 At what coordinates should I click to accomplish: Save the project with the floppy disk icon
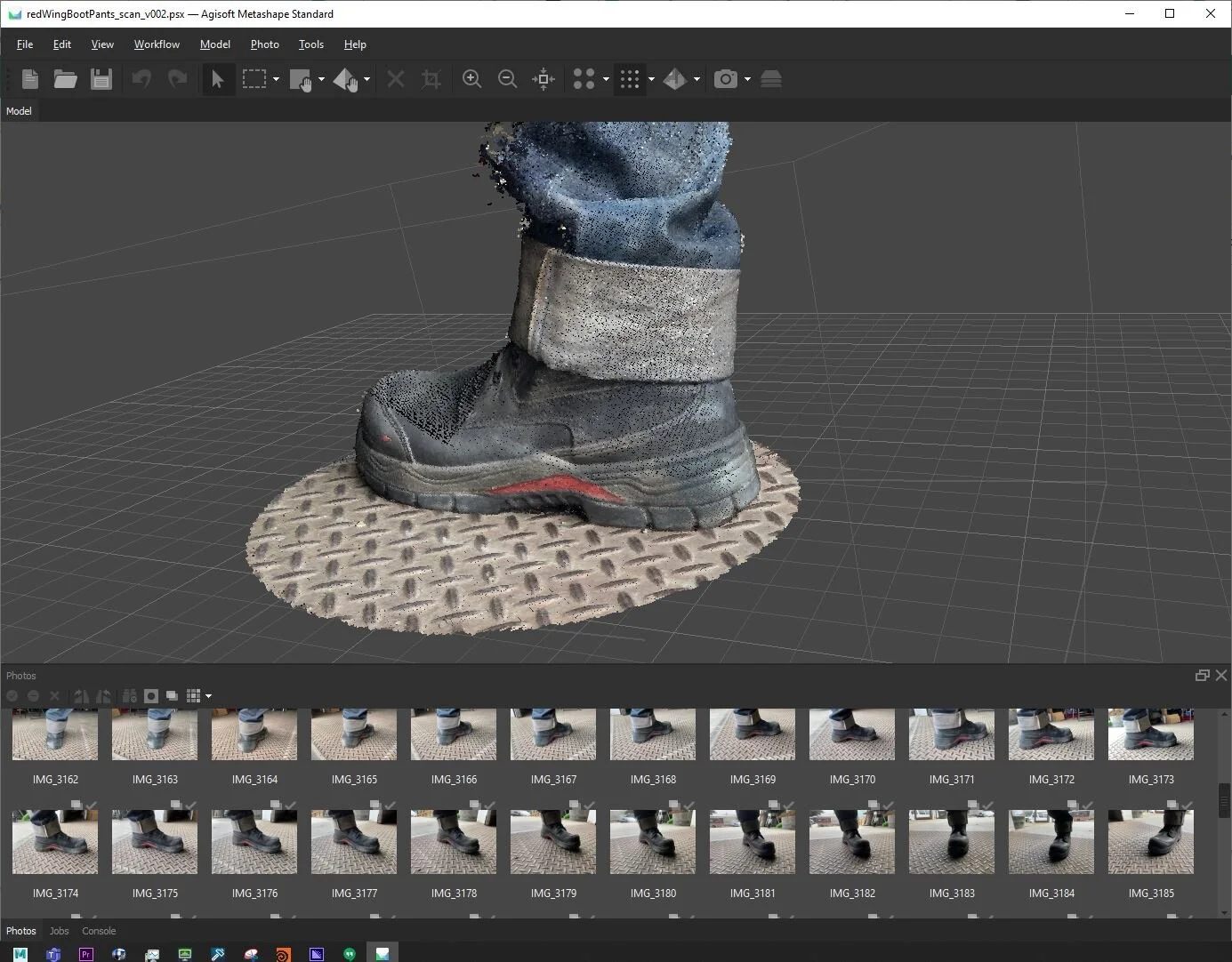[x=101, y=79]
